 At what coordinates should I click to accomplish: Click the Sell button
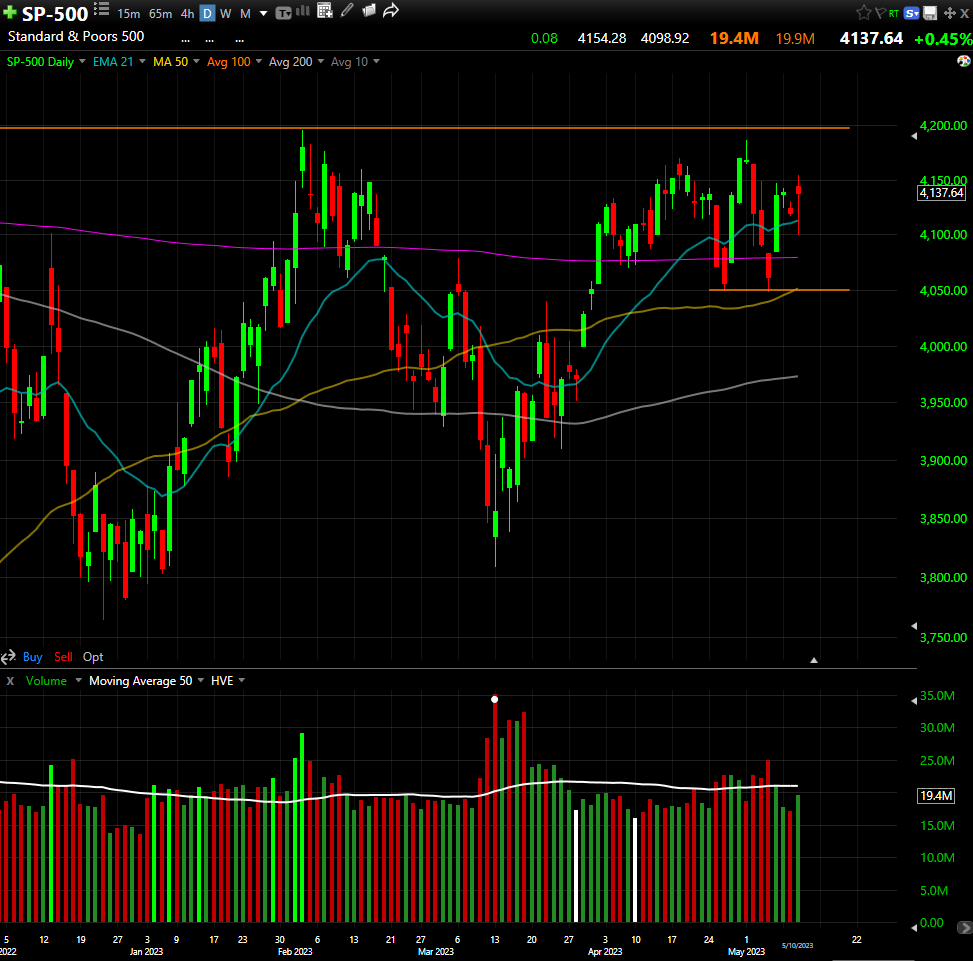(63, 657)
